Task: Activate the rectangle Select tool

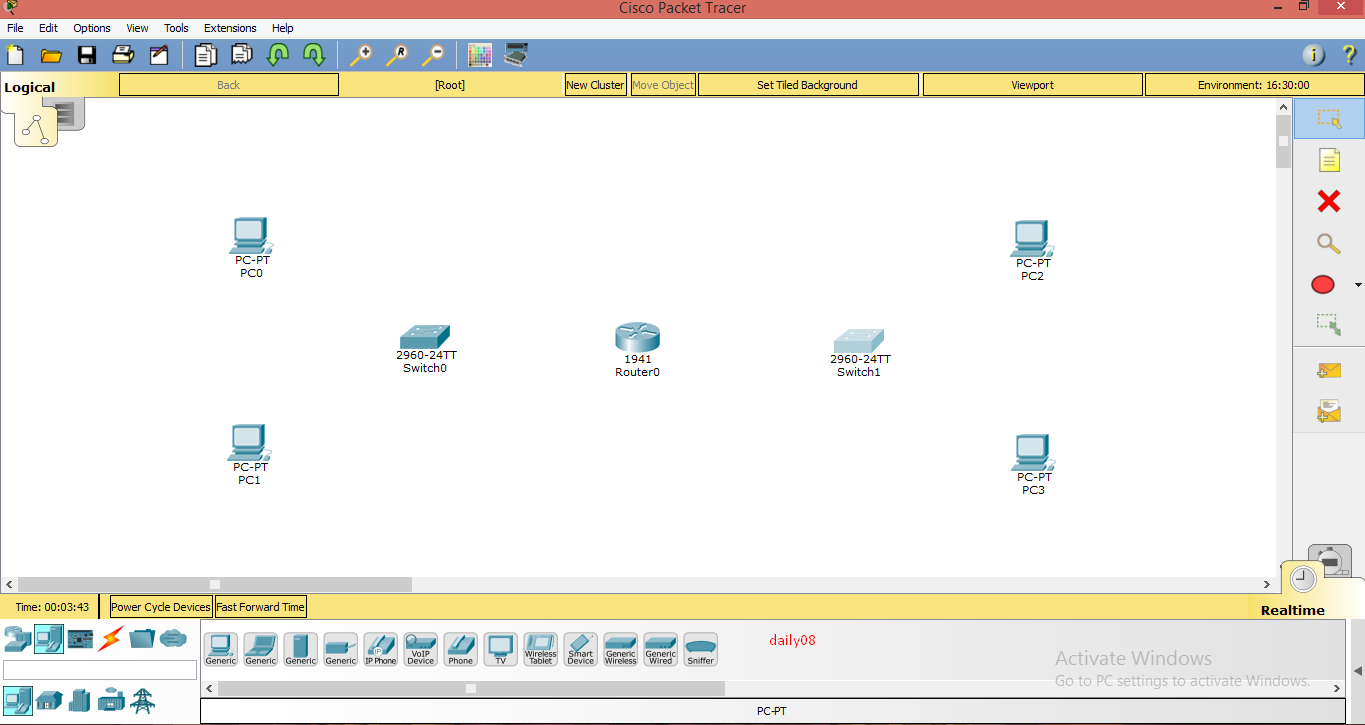Action: [x=1328, y=118]
